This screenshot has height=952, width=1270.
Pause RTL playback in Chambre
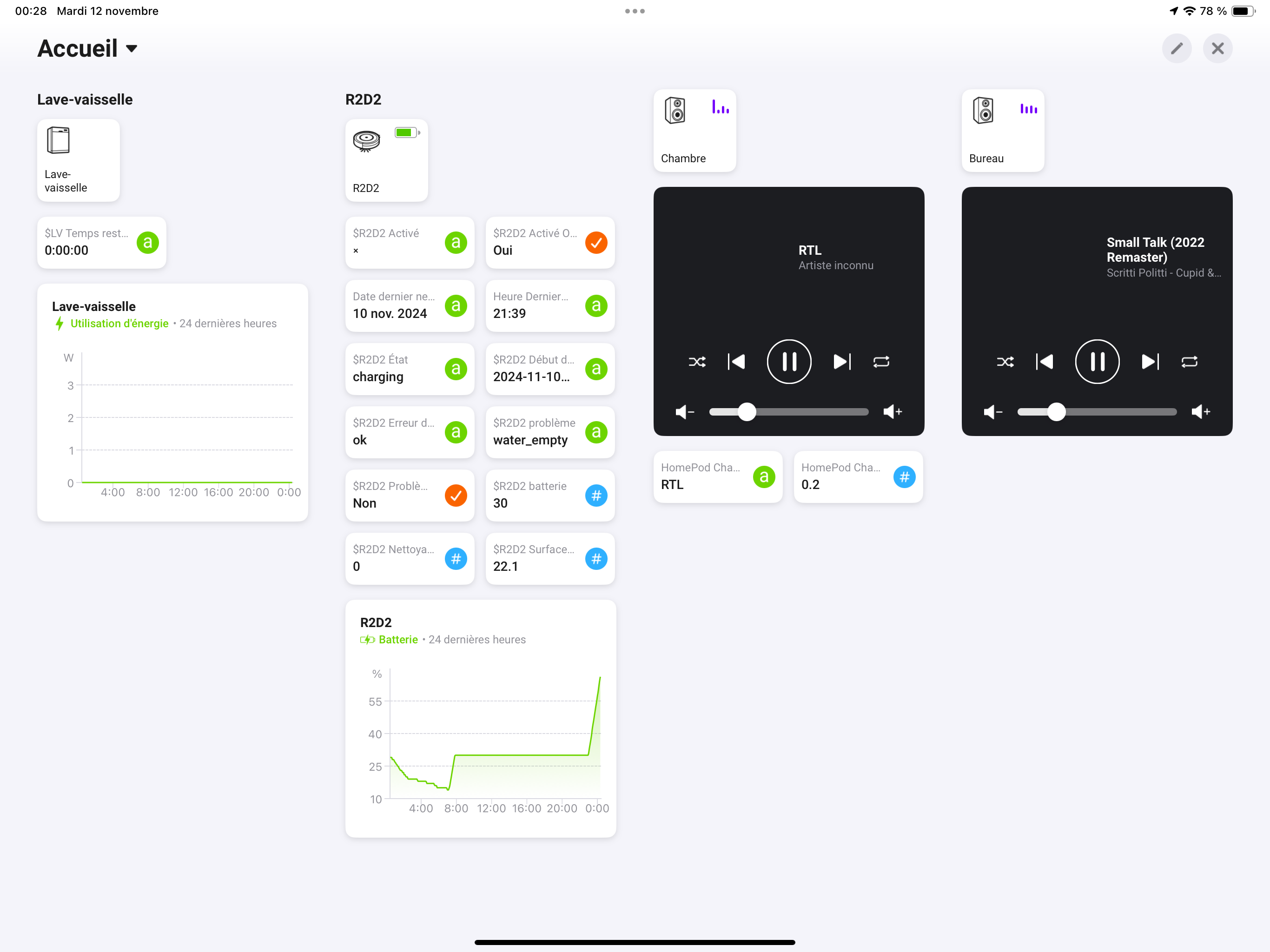point(789,362)
